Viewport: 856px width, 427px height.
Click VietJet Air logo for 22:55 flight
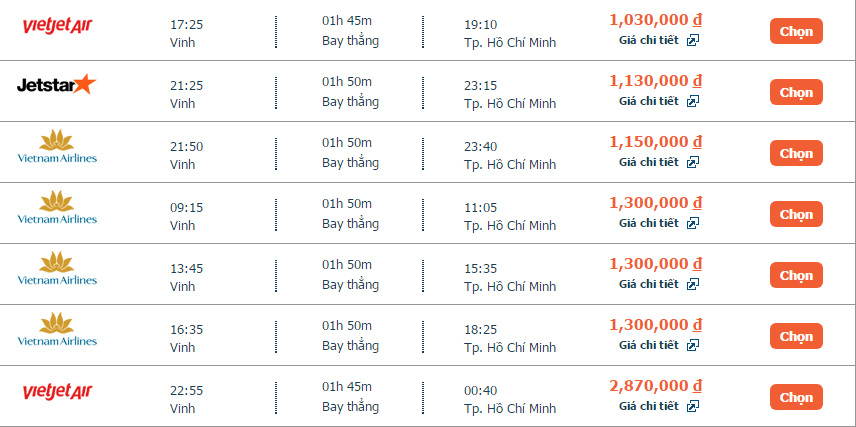pos(57,391)
